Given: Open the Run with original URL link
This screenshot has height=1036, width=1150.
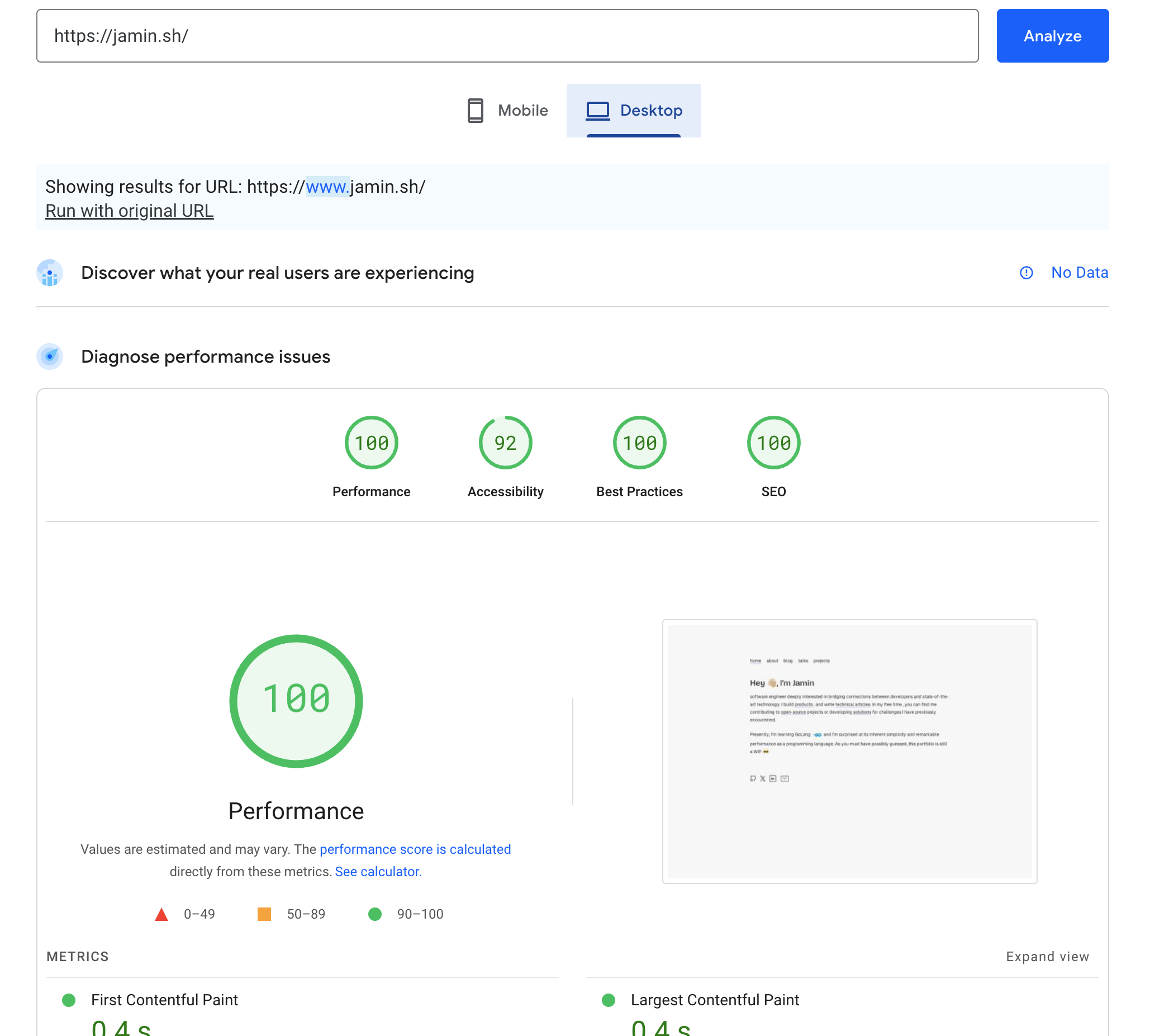Looking at the screenshot, I should (129, 211).
